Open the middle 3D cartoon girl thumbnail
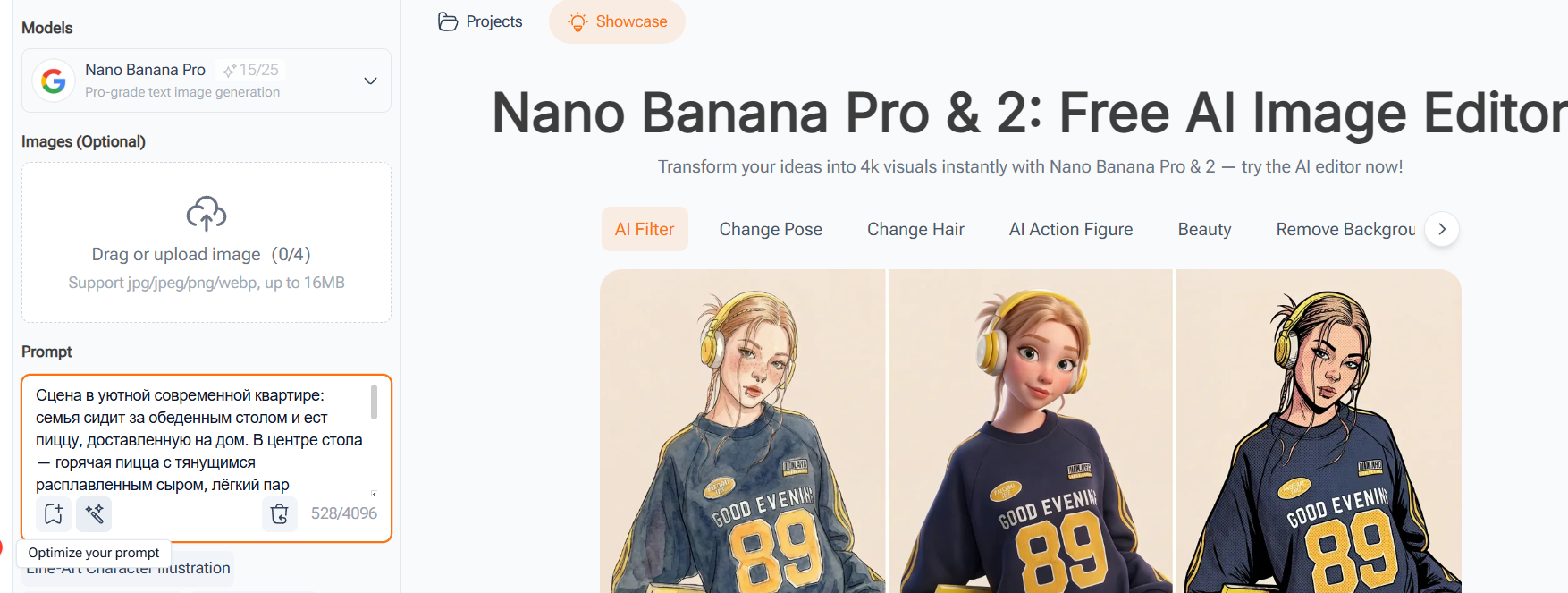The image size is (1568, 593). pos(1031,431)
